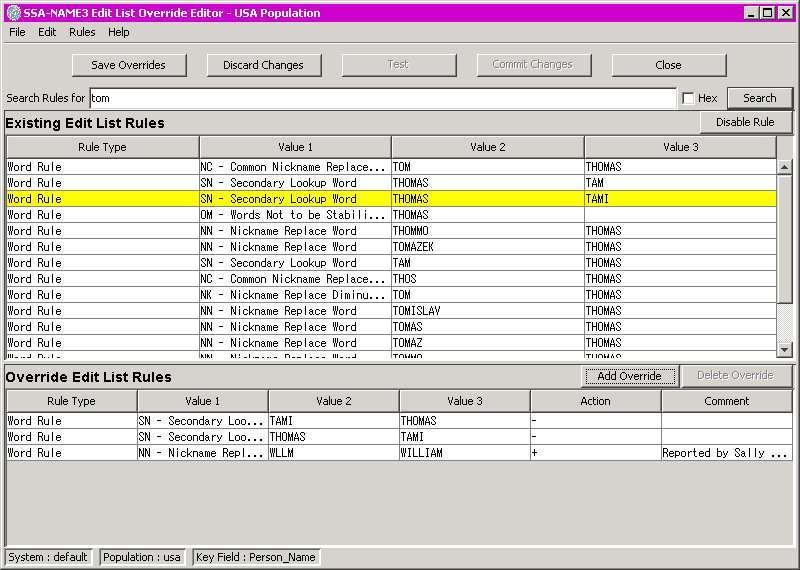Click the Action column header in overrides table
Viewport: 800px width, 570px height.
[x=595, y=401]
